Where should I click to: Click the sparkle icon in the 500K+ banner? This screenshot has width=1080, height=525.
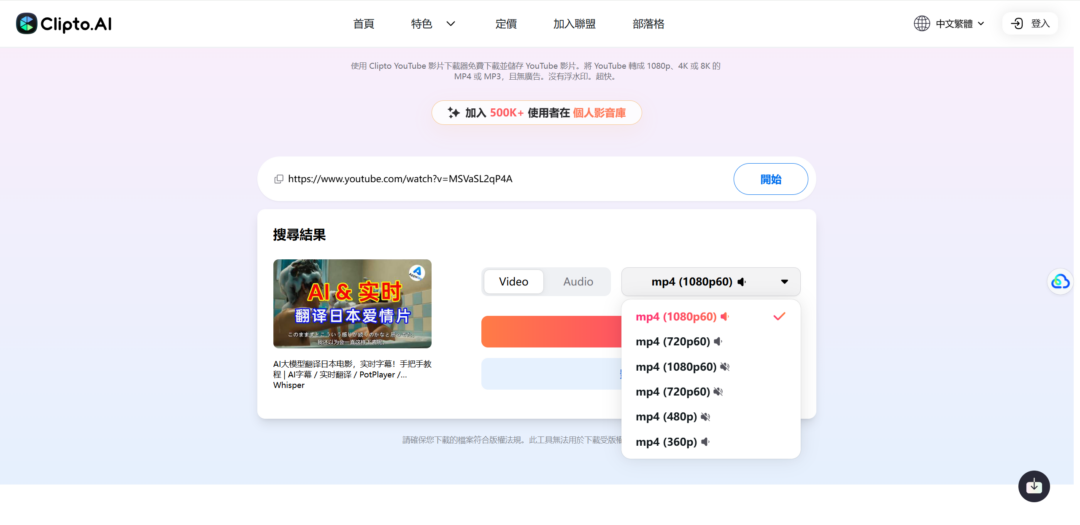pyautogui.click(x=453, y=112)
